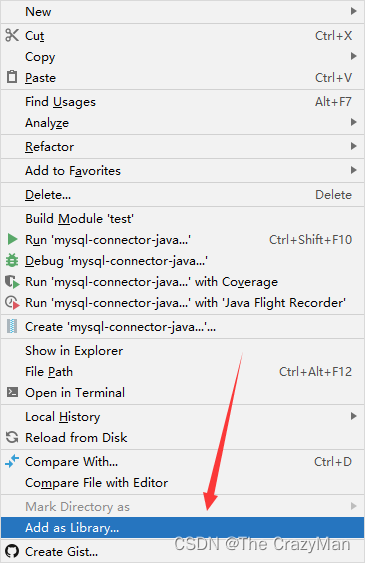Click the clipboard Paste icon
365x563 pixels.
(x=12, y=77)
